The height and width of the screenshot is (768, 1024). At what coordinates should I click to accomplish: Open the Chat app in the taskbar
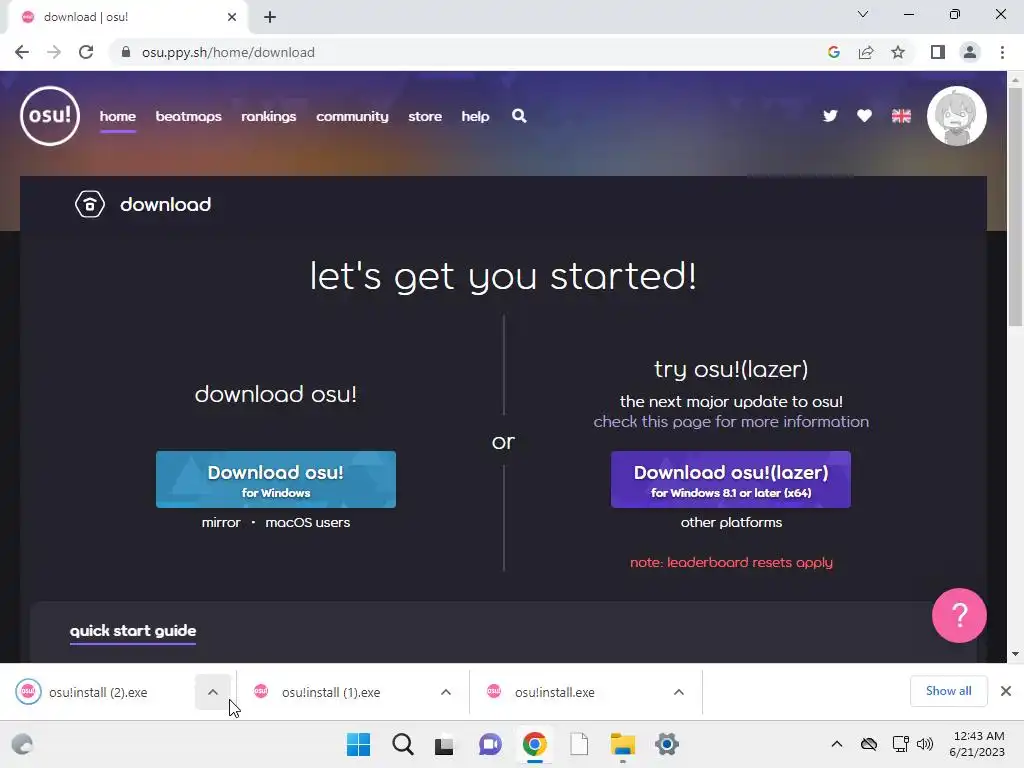tap(490, 744)
